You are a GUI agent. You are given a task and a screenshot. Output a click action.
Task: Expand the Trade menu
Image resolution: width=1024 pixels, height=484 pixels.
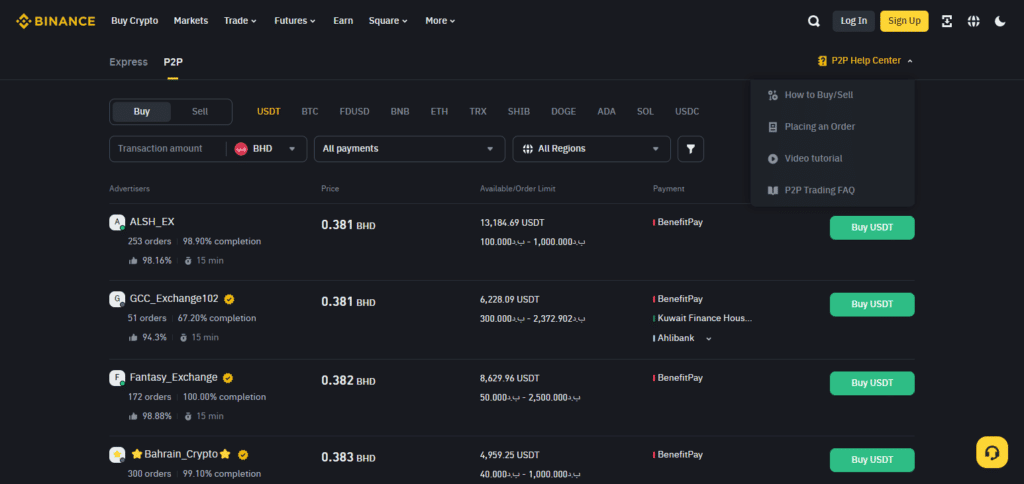click(240, 21)
